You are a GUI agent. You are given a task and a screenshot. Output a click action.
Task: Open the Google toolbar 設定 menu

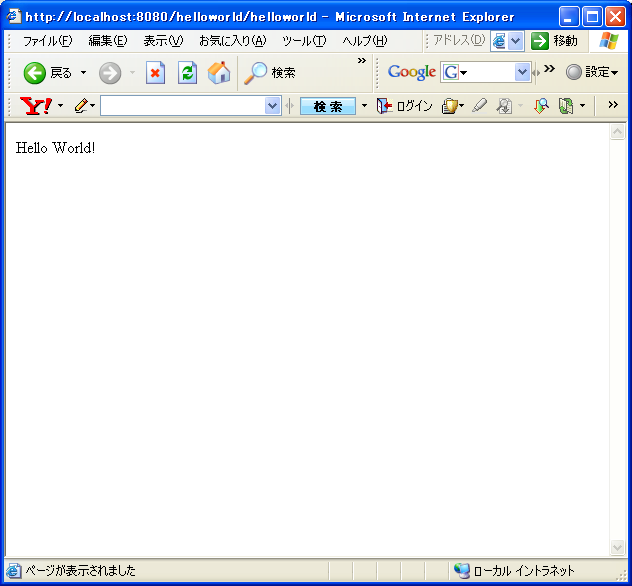(x=592, y=73)
